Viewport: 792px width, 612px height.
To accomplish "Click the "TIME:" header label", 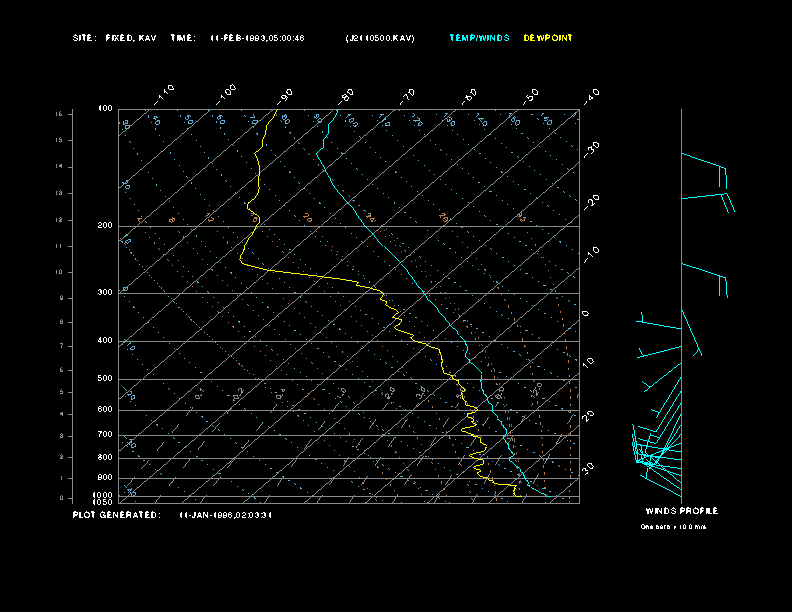I will pos(183,38).
